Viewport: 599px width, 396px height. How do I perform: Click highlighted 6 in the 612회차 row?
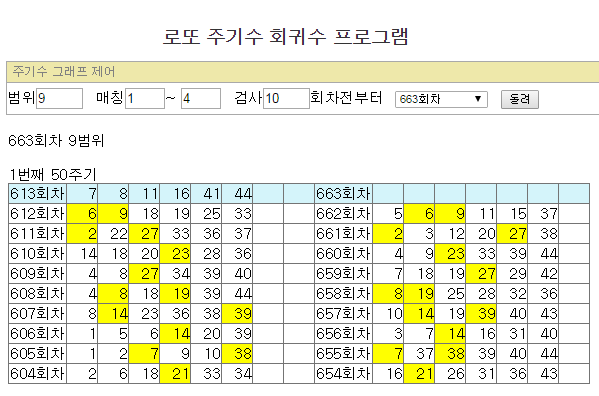coord(82,213)
